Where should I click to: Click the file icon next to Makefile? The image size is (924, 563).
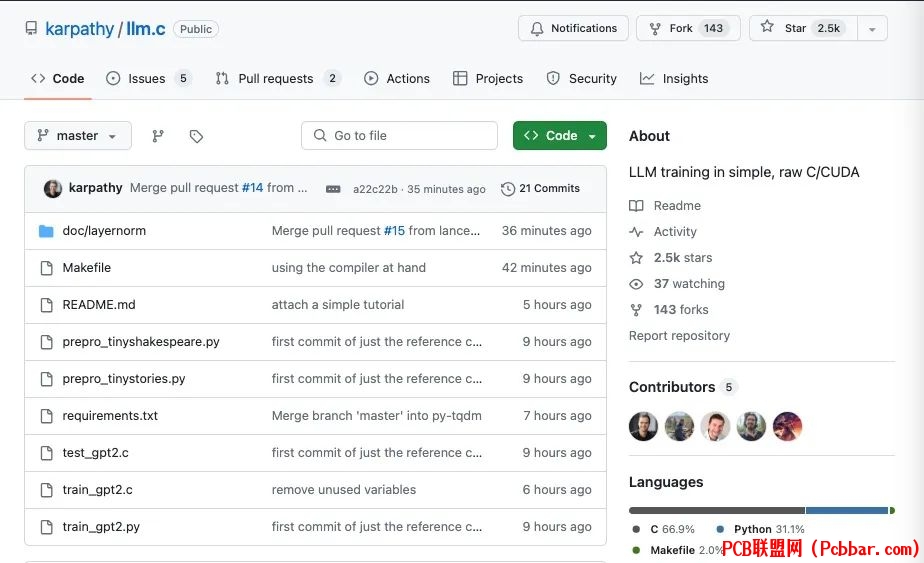47,268
